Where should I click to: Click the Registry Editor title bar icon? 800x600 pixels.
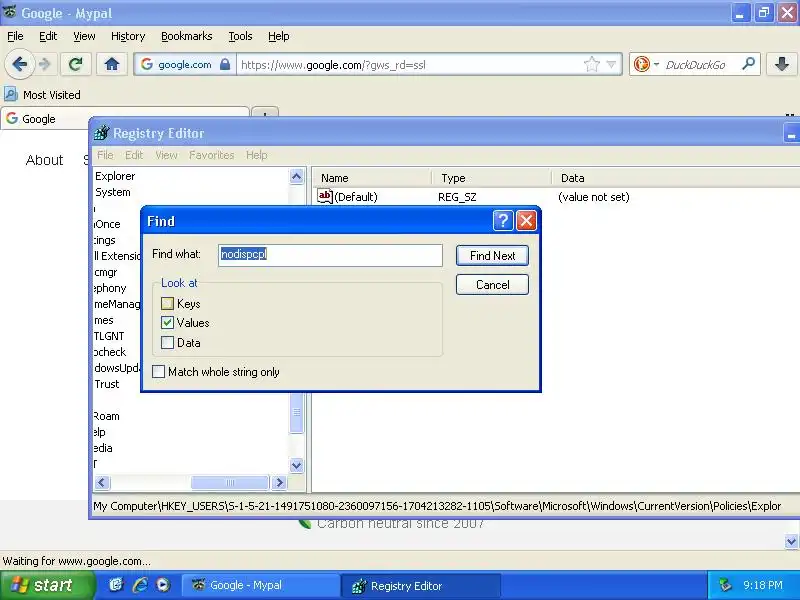102,133
